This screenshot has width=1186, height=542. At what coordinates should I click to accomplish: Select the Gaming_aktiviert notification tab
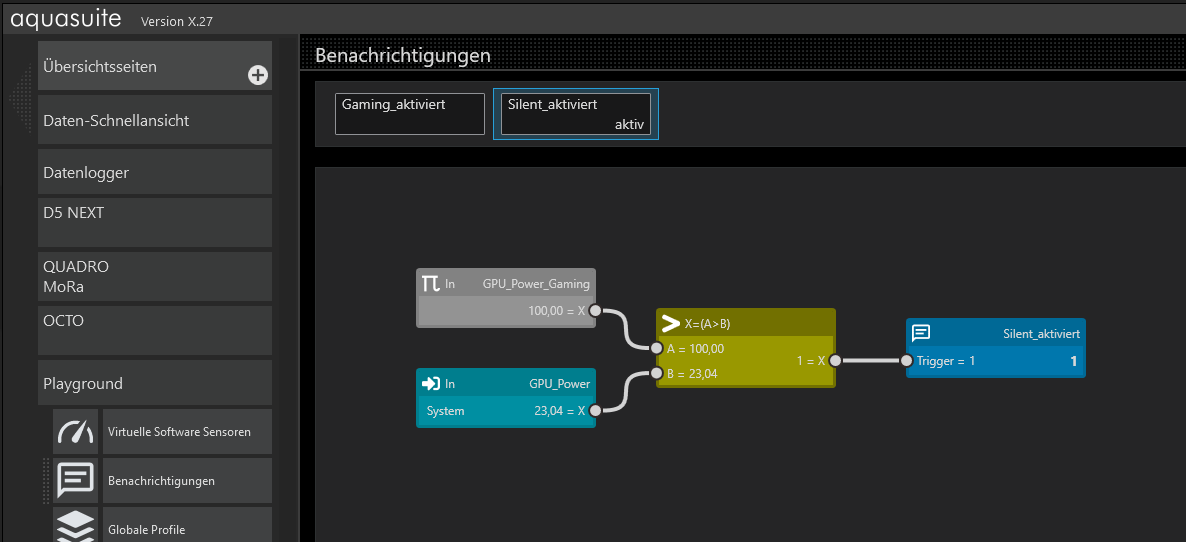click(410, 114)
